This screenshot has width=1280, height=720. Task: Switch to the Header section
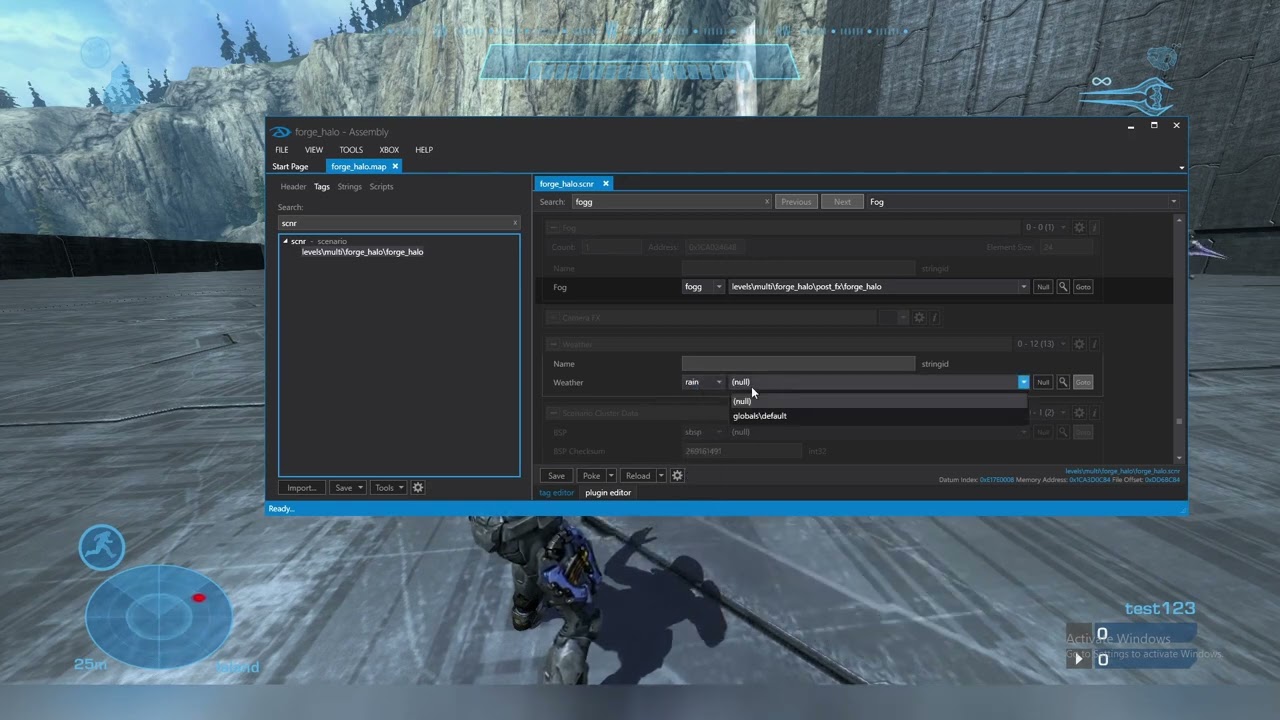293,187
